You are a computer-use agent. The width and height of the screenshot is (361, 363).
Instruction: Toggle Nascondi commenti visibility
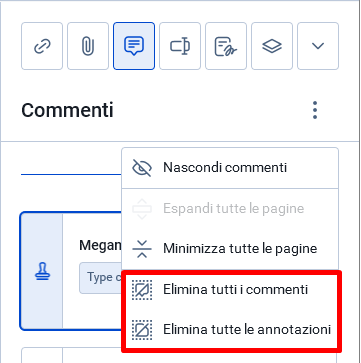pos(230,168)
